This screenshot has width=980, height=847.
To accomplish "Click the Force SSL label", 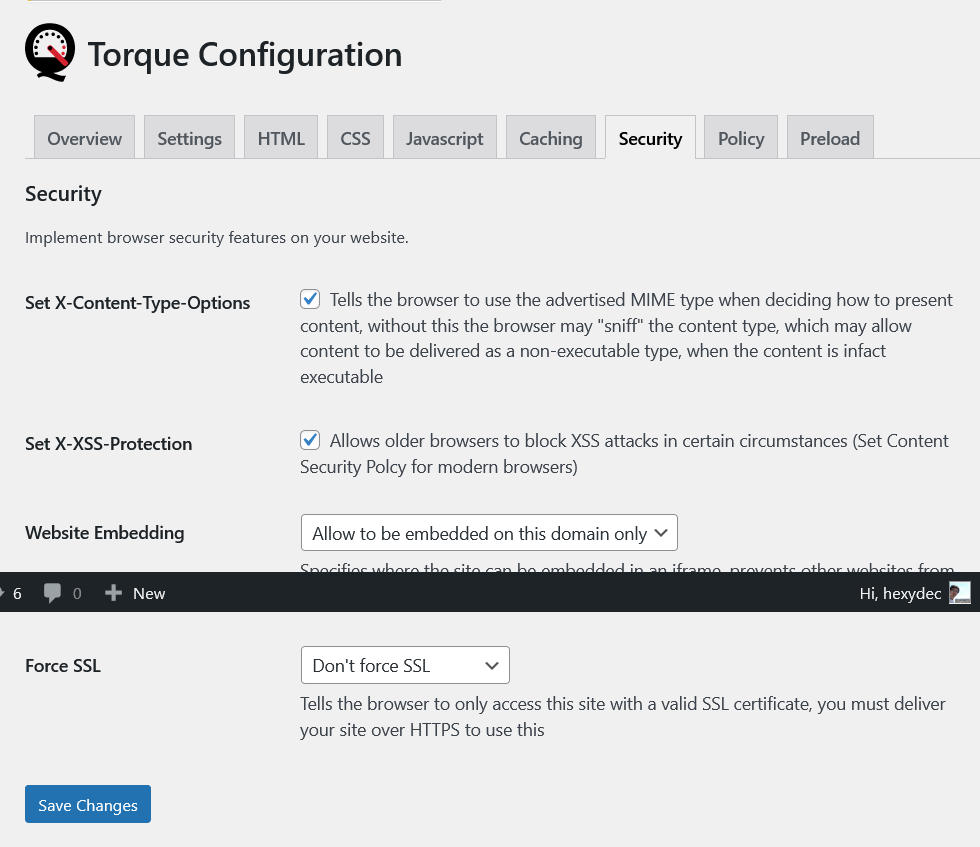I will (x=62, y=666).
